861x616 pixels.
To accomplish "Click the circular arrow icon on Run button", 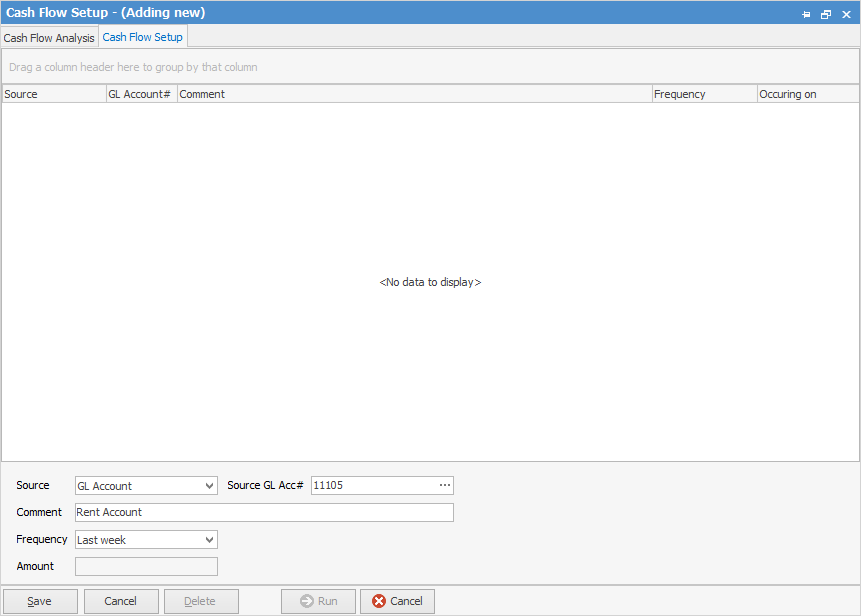I will pyautogui.click(x=306, y=601).
